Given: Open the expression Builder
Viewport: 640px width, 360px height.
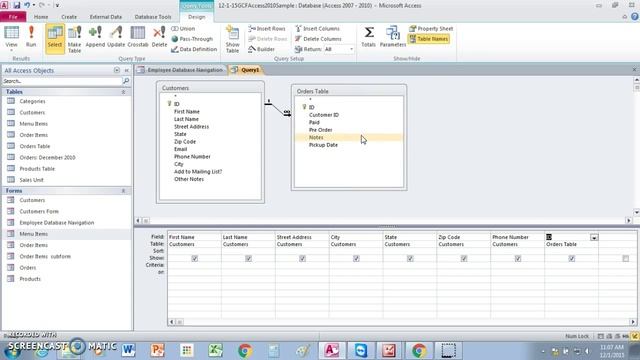Looking at the screenshot, I should click(261, 49).
